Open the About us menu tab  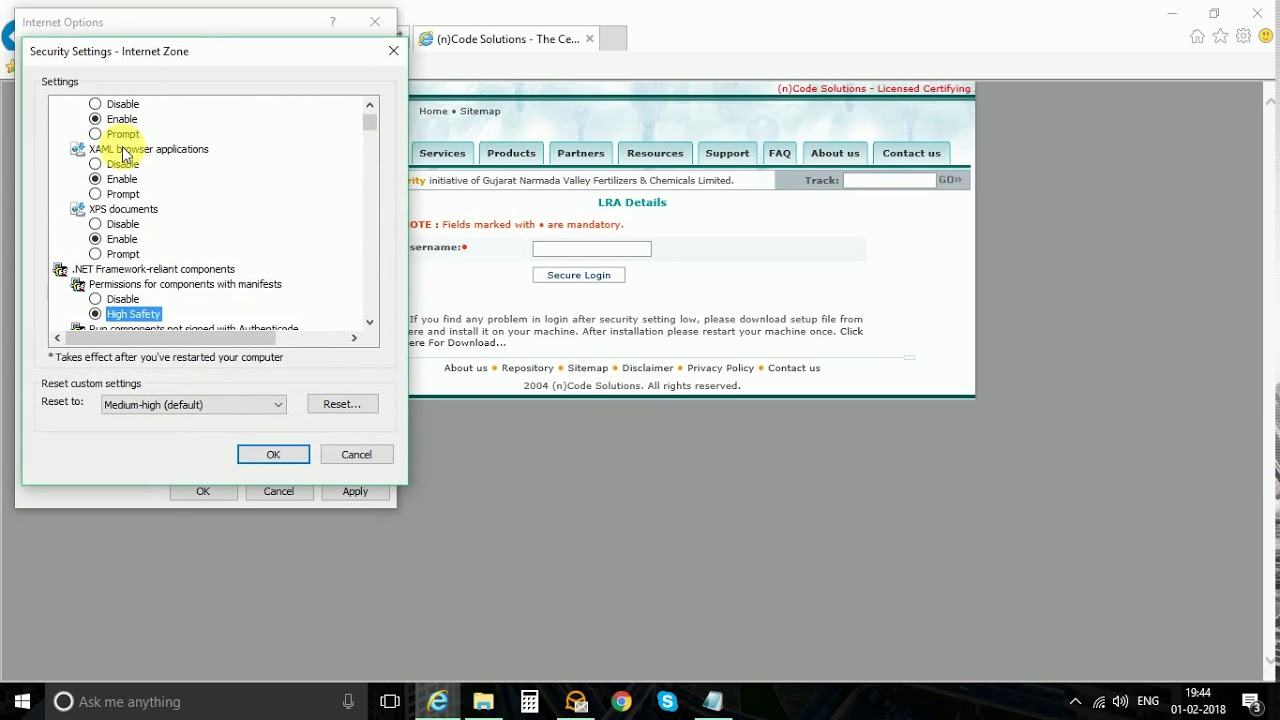point(835,153)
